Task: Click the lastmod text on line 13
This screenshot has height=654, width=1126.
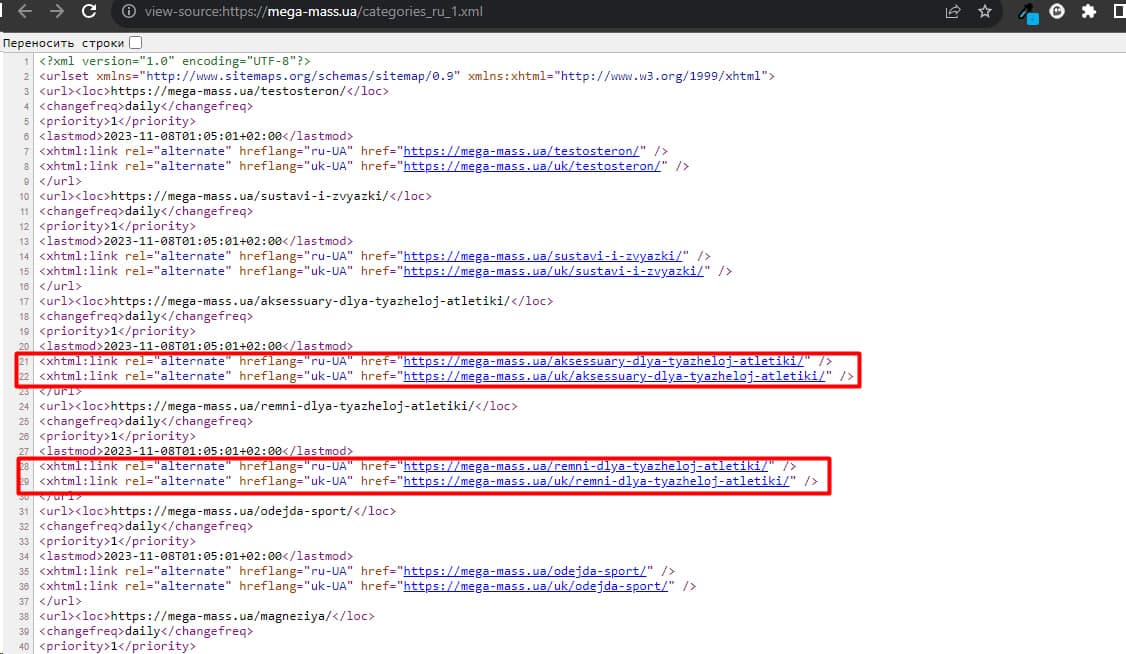Action: pyautogui.click(x=196, y=240)
